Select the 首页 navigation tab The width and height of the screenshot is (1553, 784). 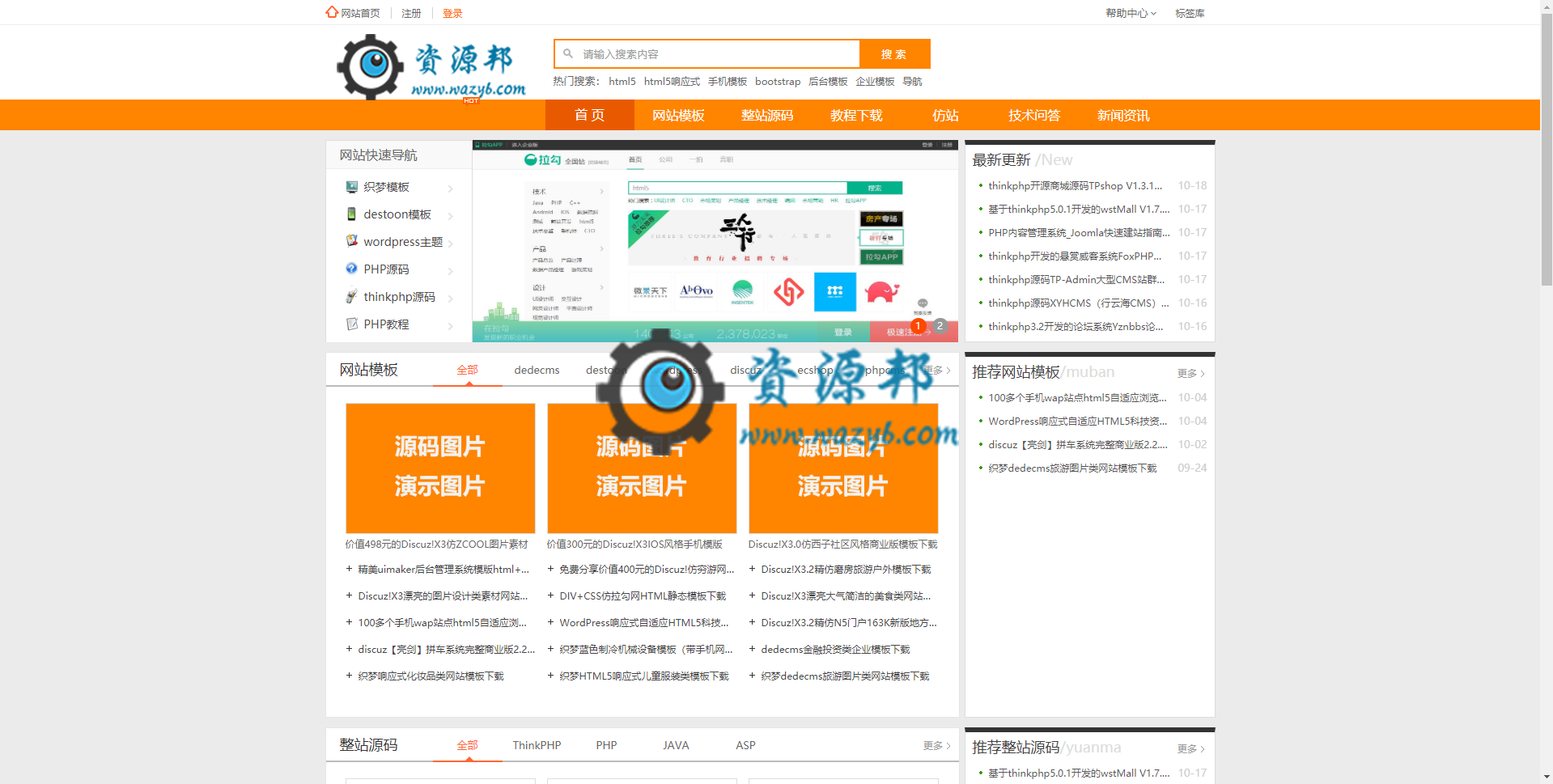[589, 115]
